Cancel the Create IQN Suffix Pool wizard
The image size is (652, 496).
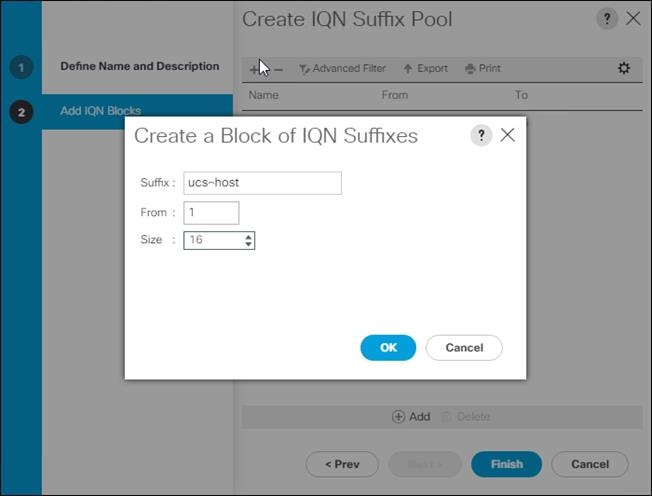(590, 464)
